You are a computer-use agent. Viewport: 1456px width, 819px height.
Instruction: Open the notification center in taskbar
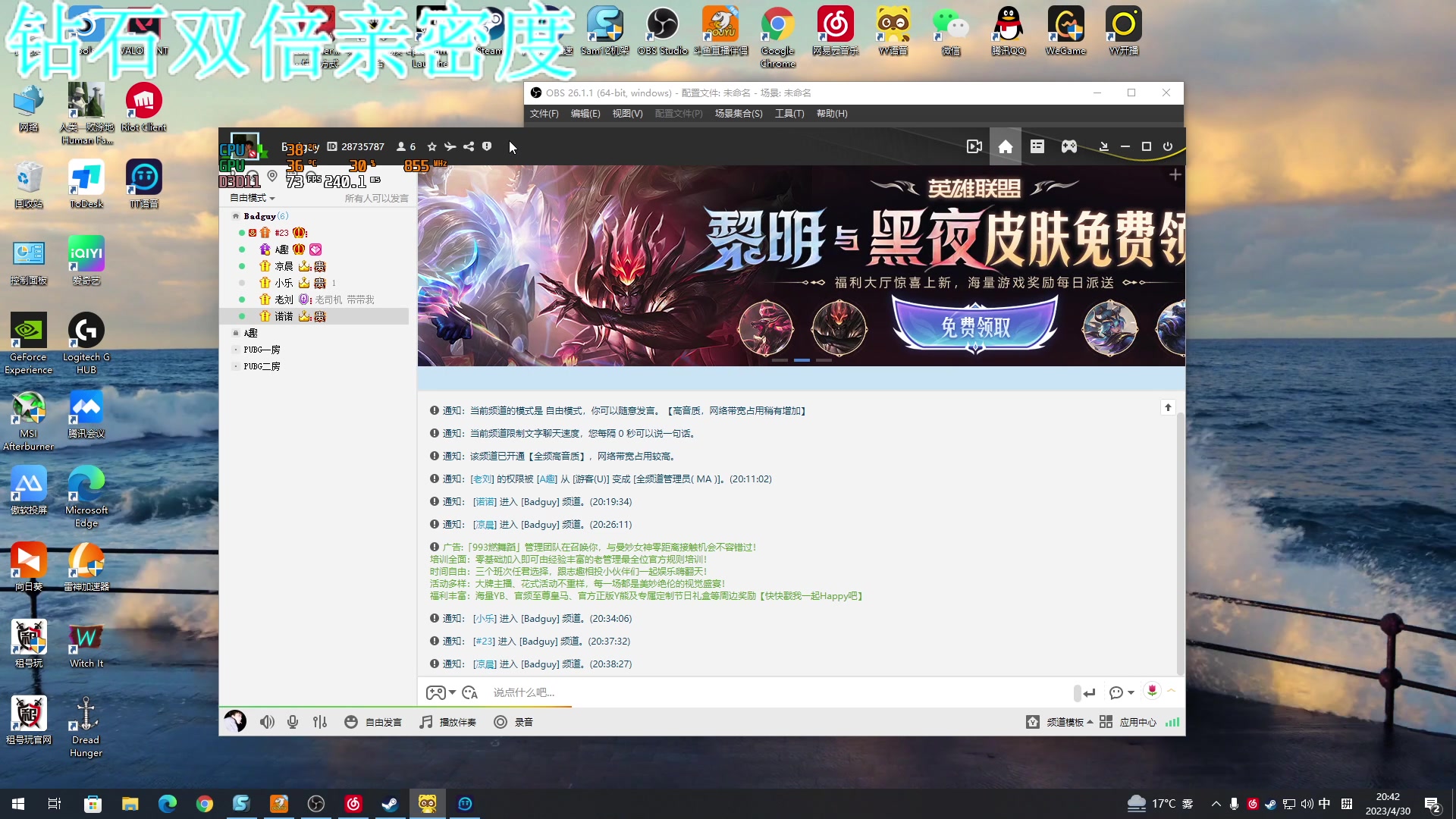(x=1432, y=805)
